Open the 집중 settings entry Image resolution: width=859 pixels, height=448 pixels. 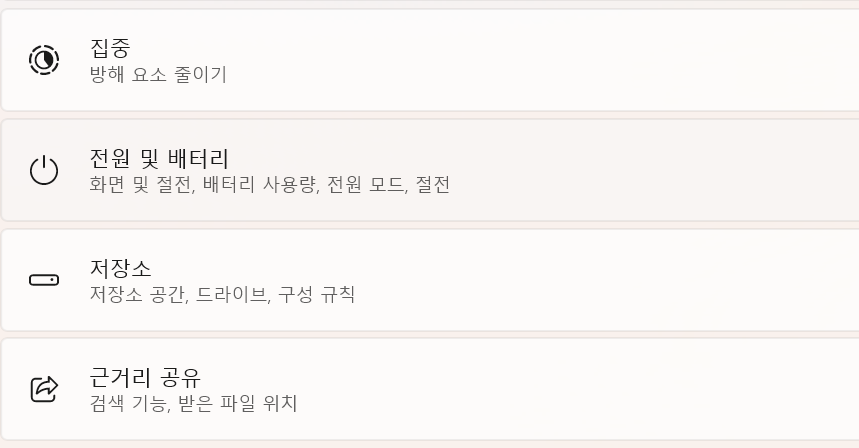(430, 60)
